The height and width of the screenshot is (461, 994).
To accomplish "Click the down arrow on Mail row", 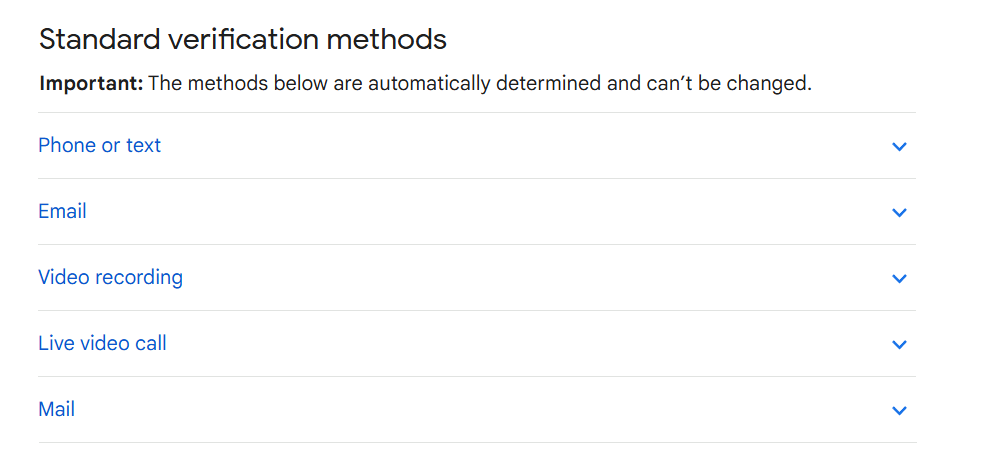I will (899, 411).
